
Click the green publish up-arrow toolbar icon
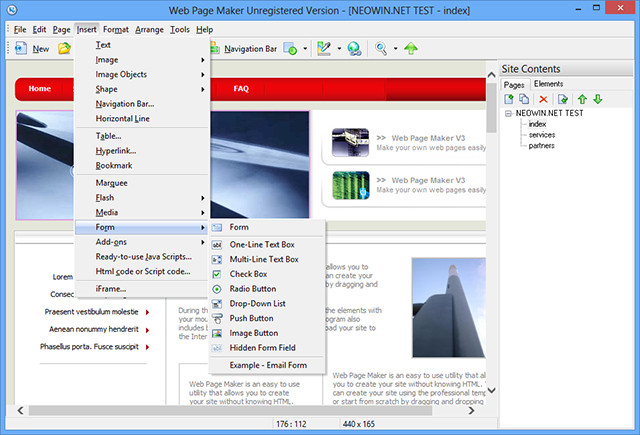[x=411, y=48]
